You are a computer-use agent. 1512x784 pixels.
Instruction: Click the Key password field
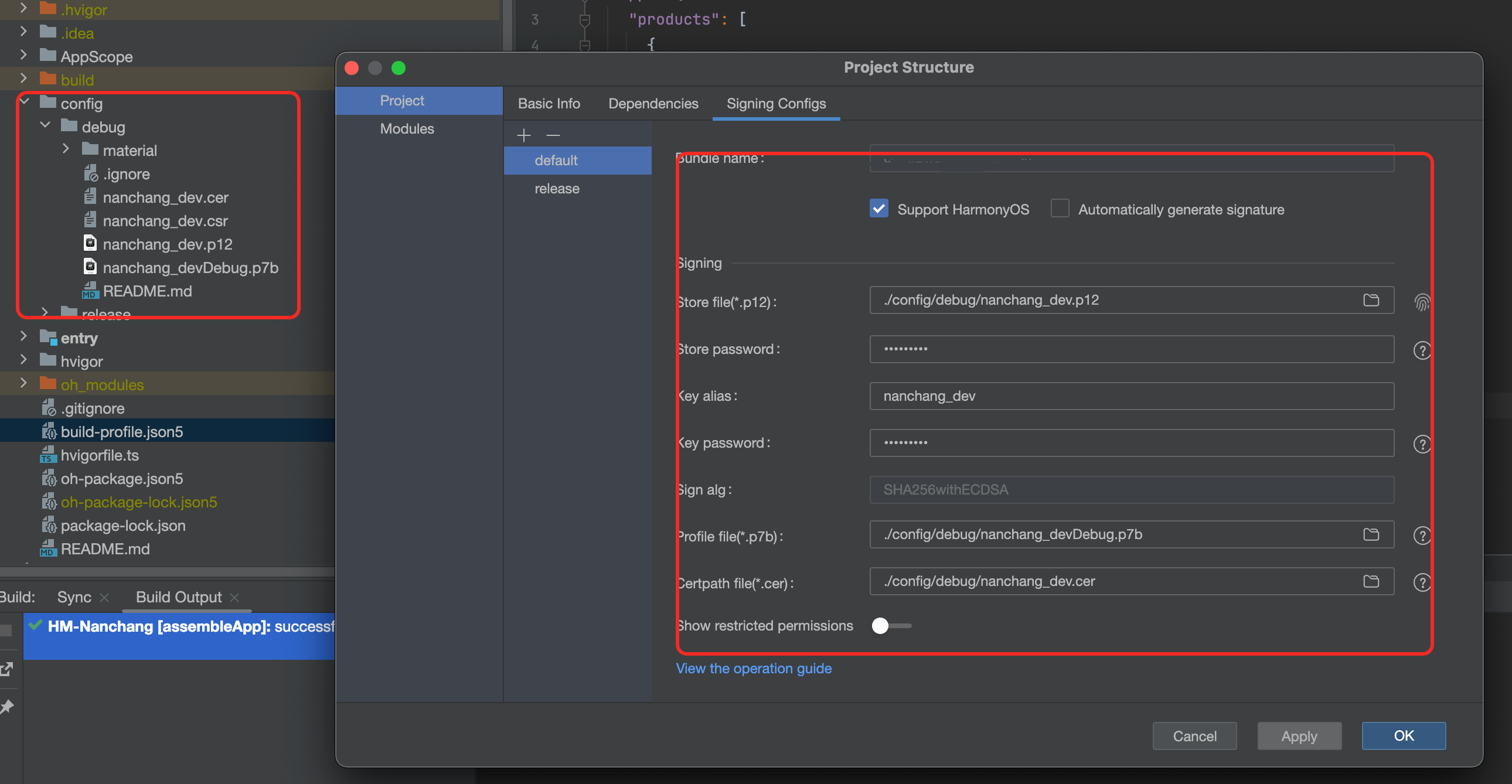click(1131, 443)
